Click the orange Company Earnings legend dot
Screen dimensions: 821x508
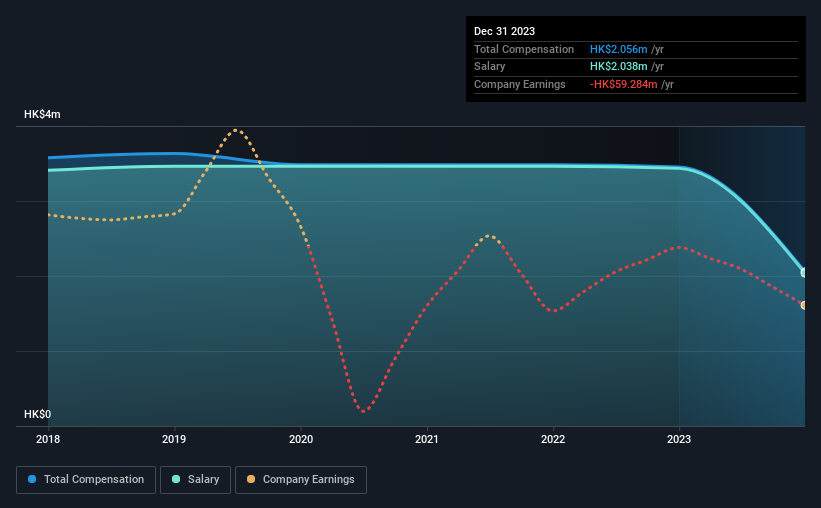click(251, 479)
